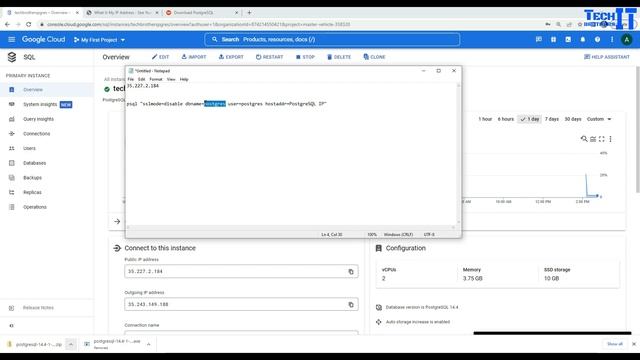
Task: Select Overview in the SQL sidebar
Action: pyautogui.click(x=47, y=90)
